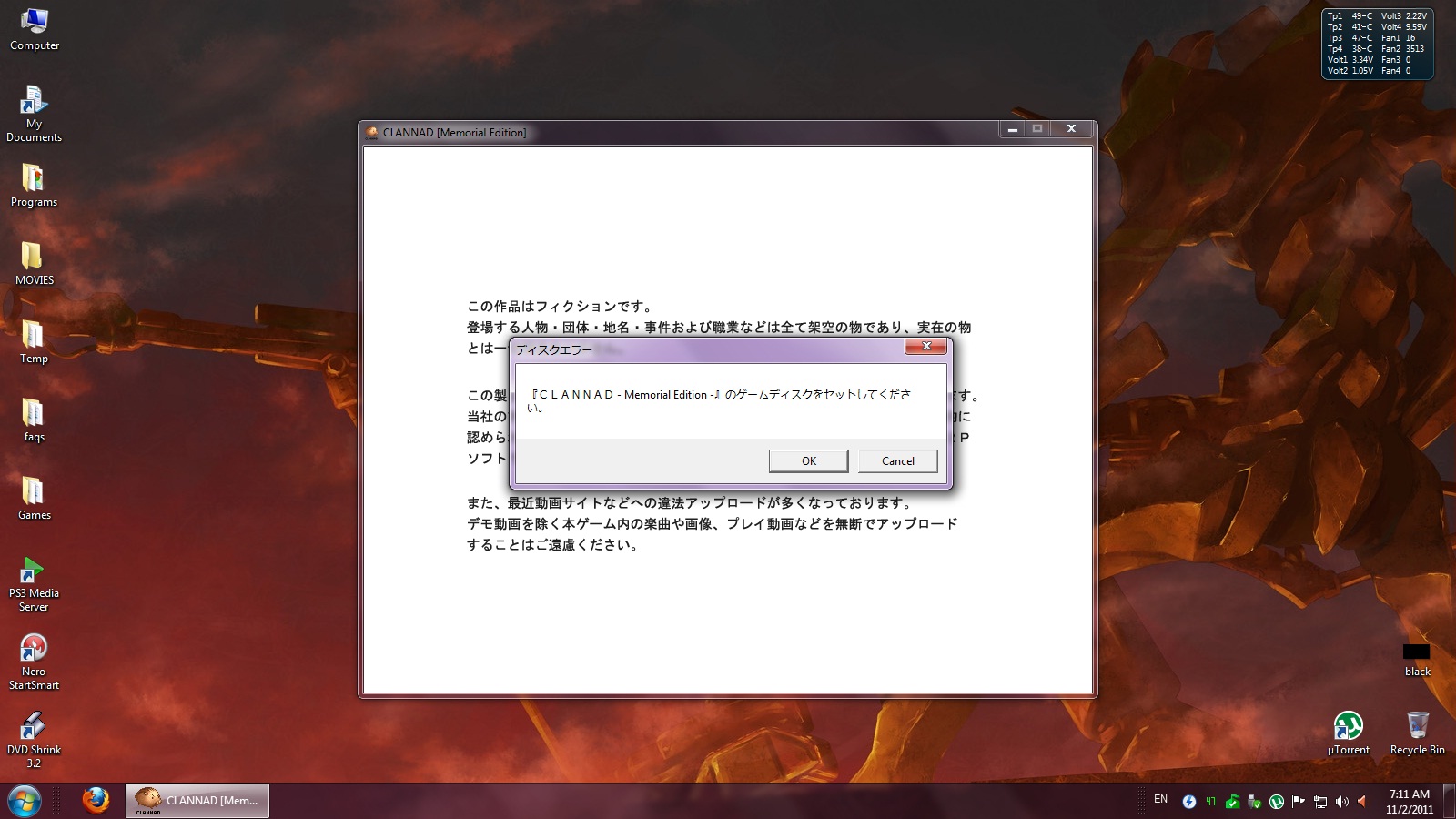Click the line starting 'デモ動画を除く'
The height and width of the screenshot is (819, 1456).
(x=713, y=524)
